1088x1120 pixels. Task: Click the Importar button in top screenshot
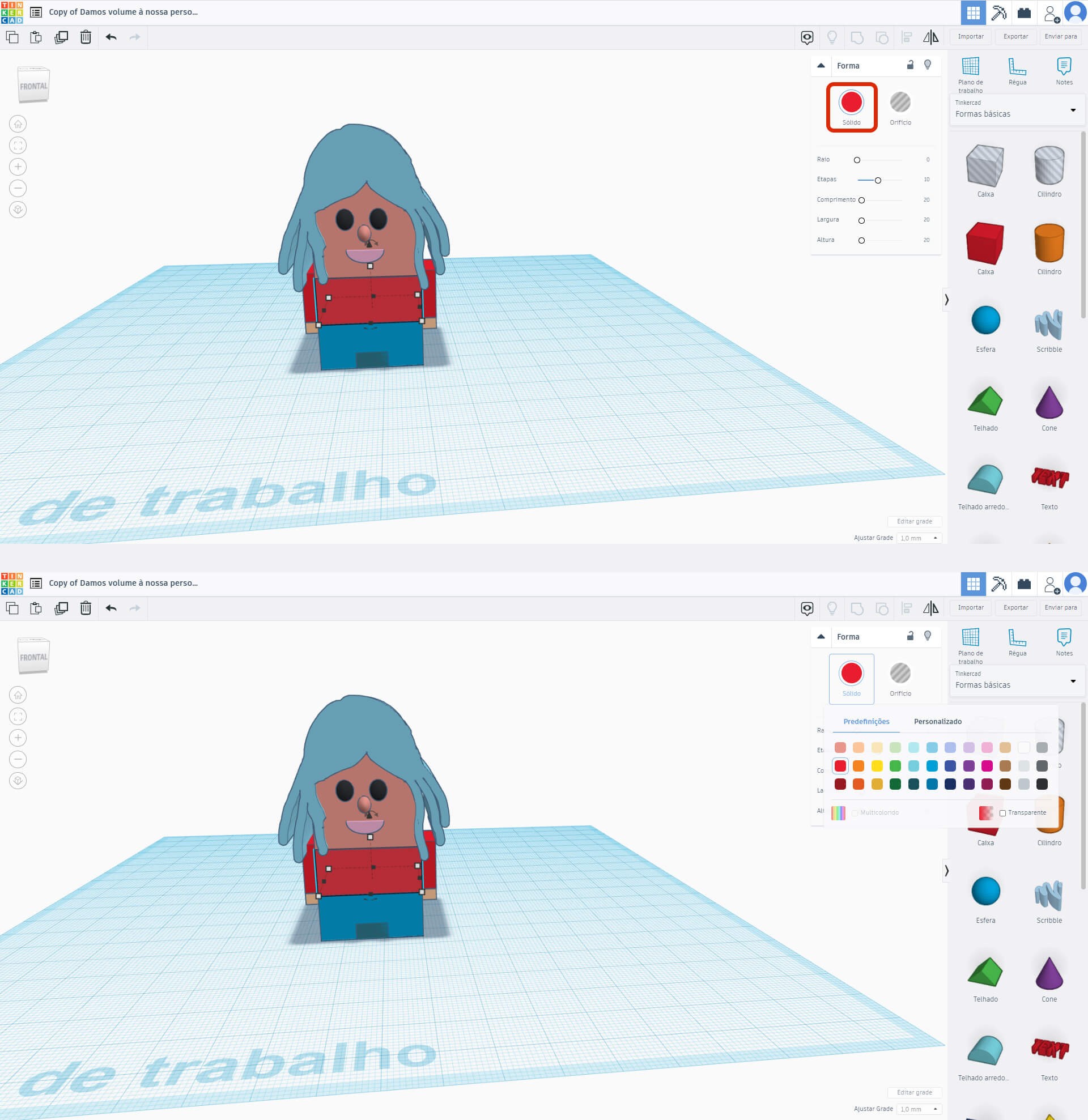[x=971, y=37]
